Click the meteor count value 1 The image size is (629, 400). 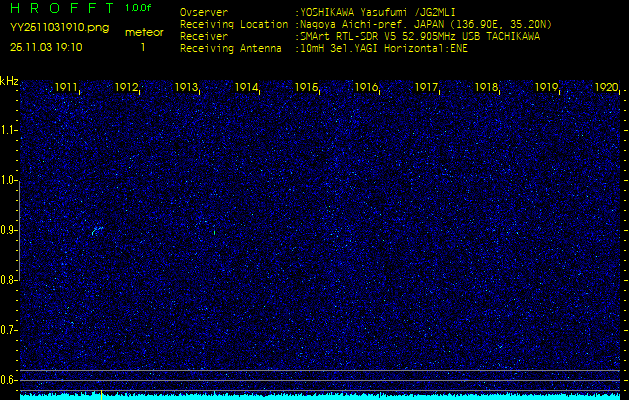143,47
